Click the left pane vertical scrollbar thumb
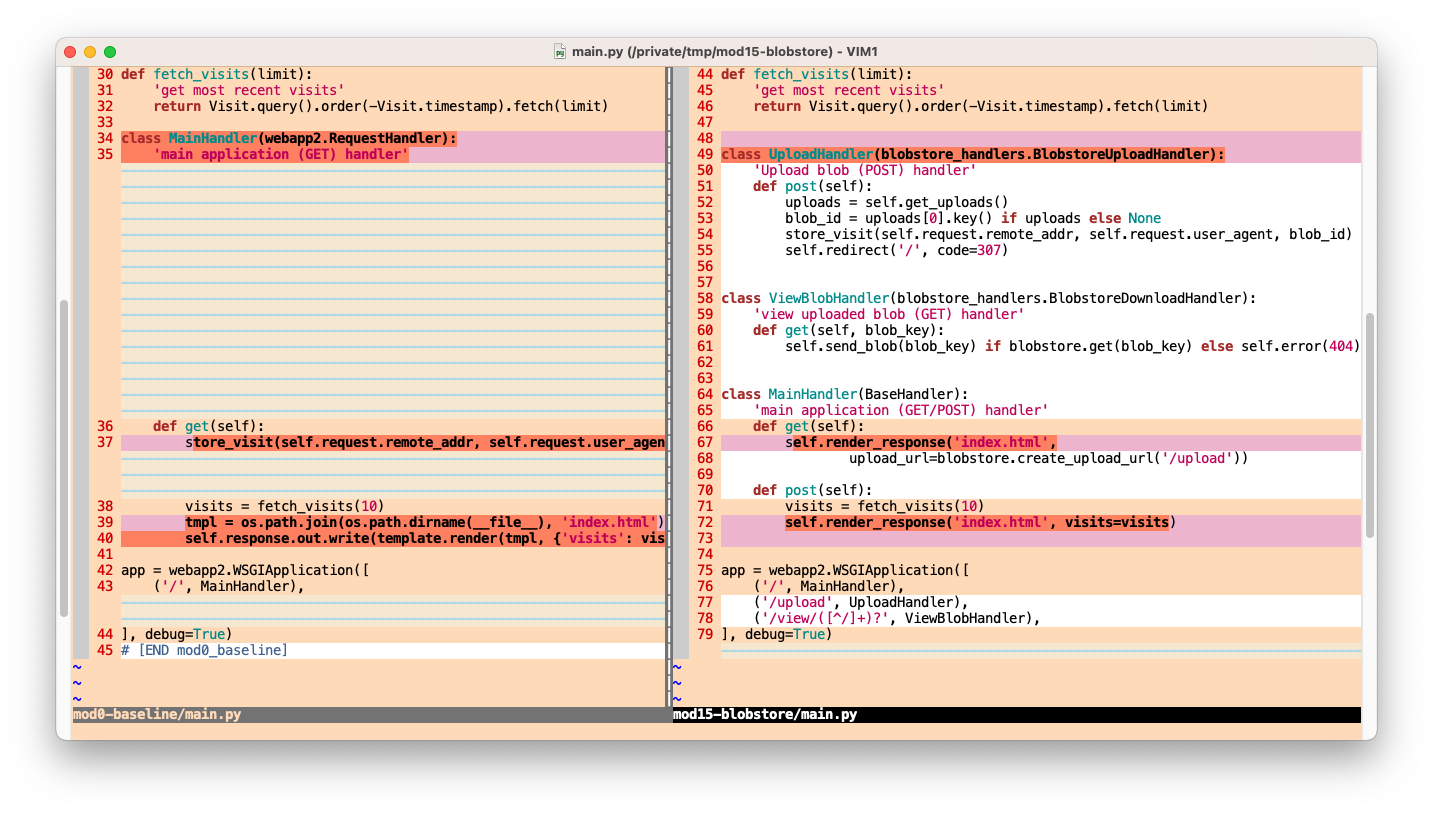The height and width of the screenshot is (814, 1433). click(x=64, y=457)
